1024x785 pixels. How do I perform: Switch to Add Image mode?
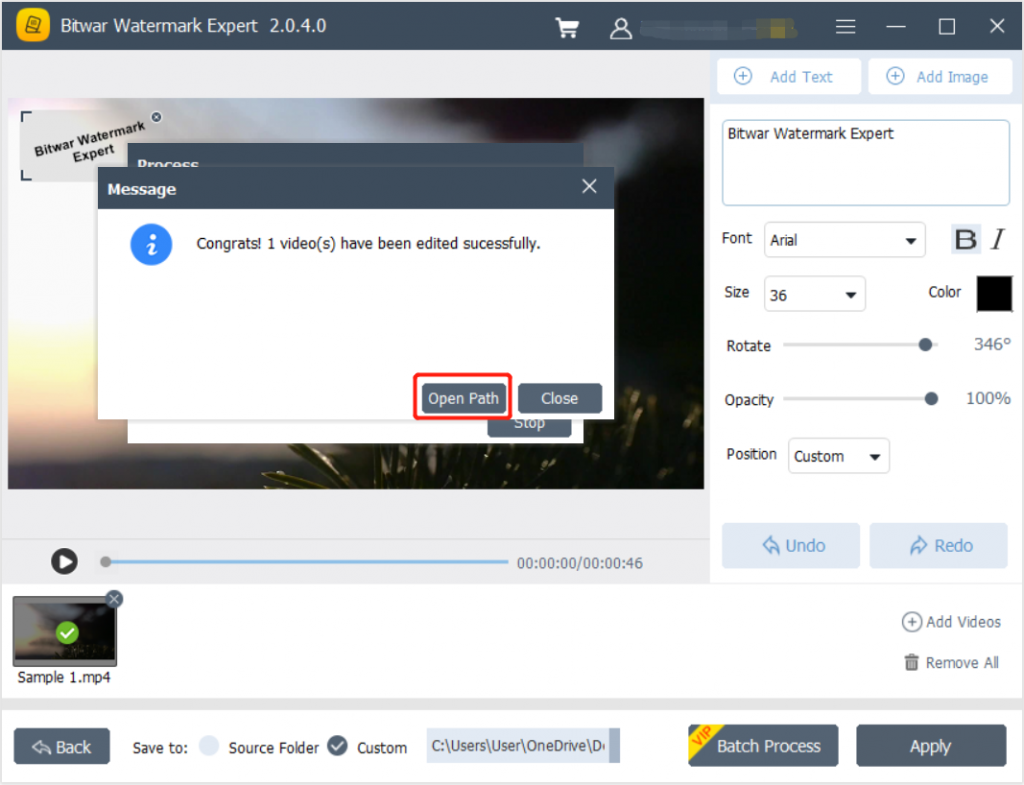click(x=940, y=76)
